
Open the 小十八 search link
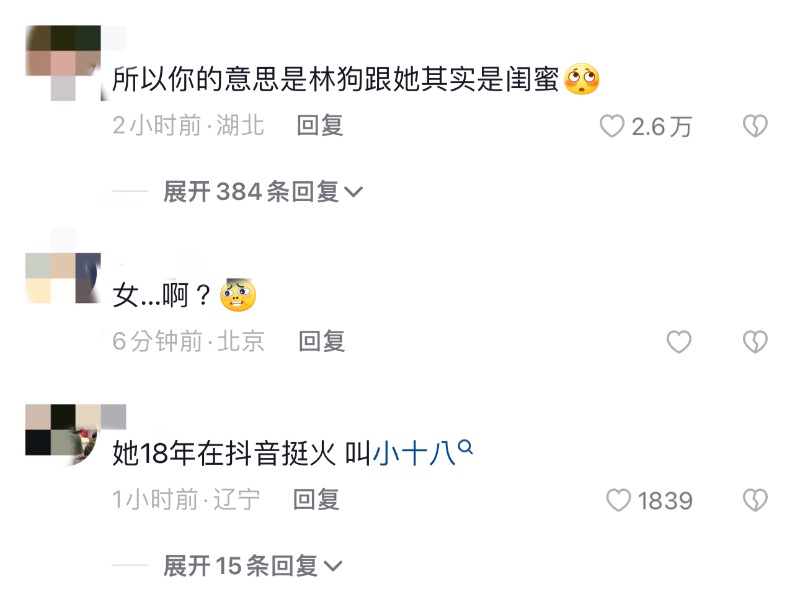tap(414, 453)
